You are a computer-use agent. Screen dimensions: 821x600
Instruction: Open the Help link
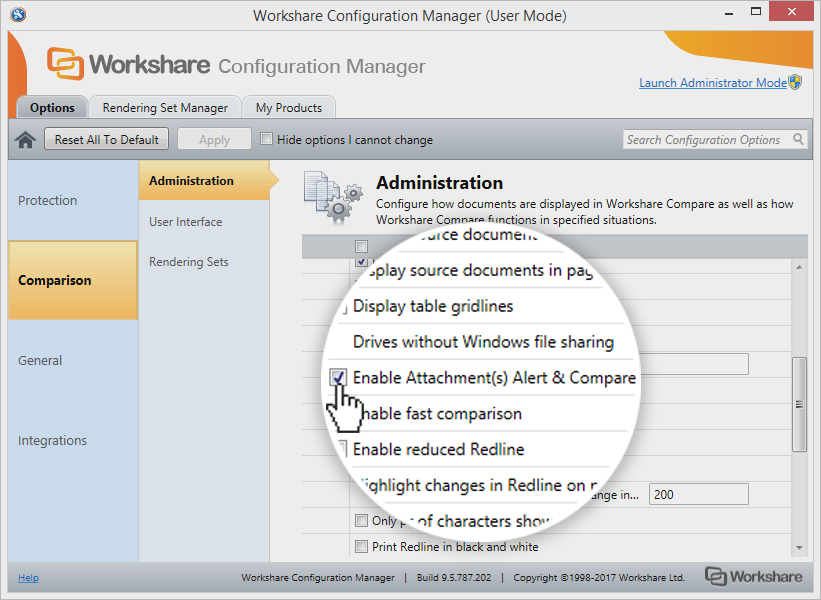point(28,577)
